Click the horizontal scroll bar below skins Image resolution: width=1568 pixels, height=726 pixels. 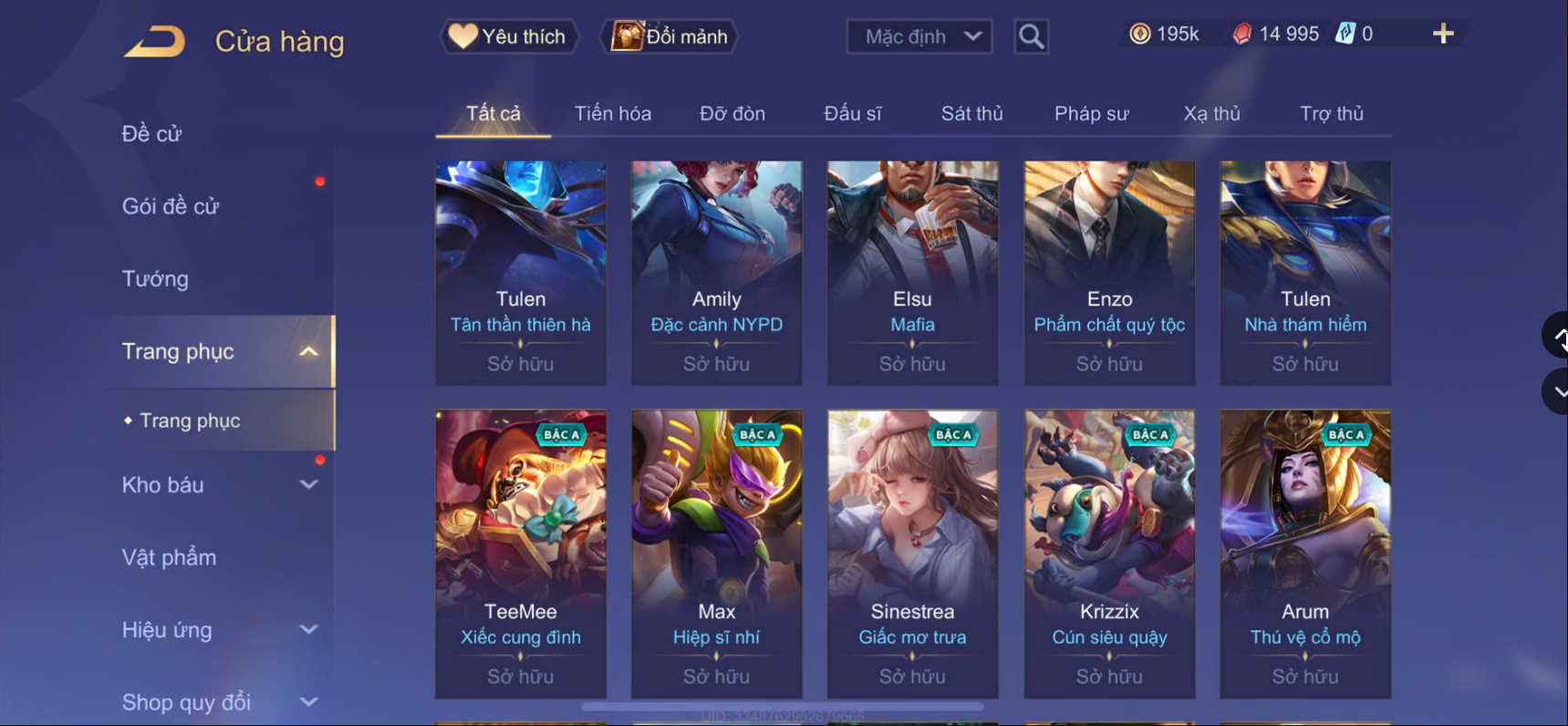tap(783, 706)
